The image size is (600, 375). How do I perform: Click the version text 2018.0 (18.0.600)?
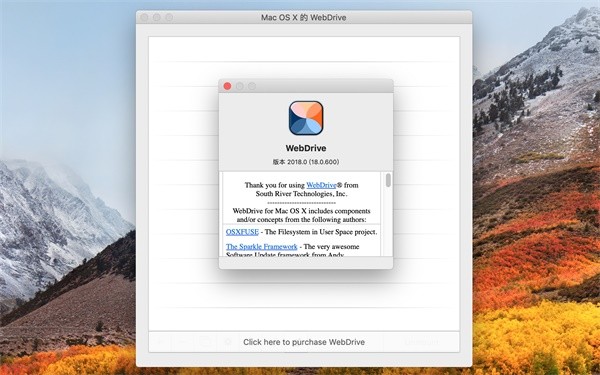coord(306,162)
